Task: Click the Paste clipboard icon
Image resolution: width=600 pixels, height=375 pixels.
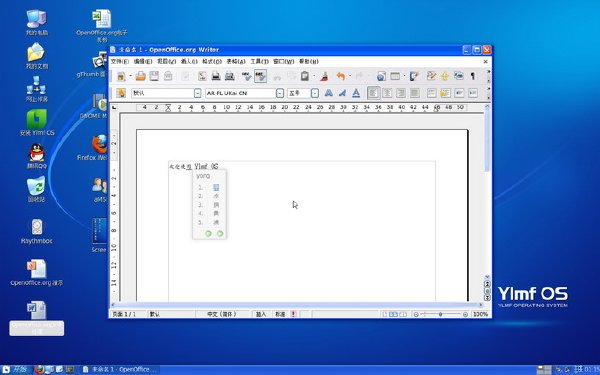Action: [x=305, y=76]
